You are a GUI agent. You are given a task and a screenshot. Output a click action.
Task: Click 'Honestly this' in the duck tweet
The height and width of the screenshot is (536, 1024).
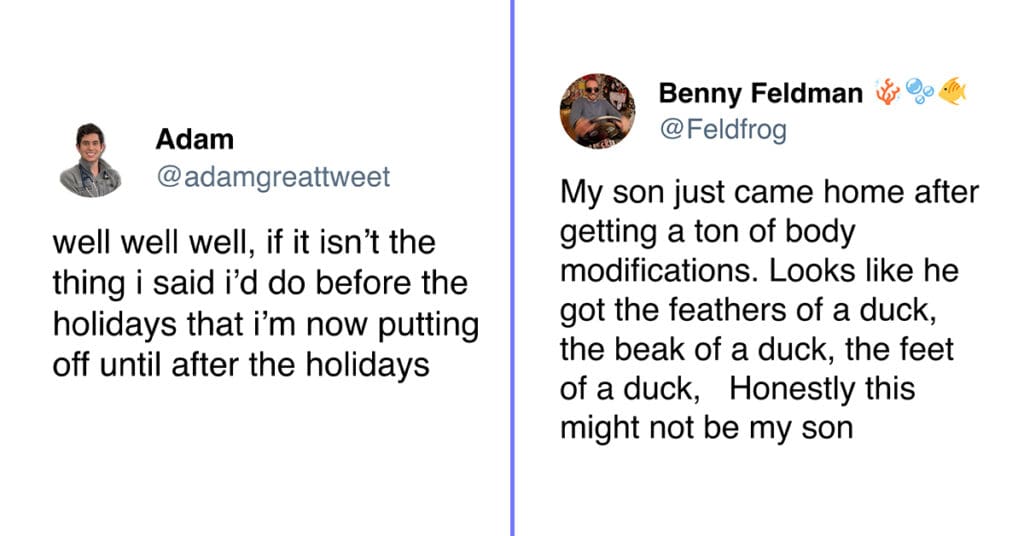pos(822,389)
